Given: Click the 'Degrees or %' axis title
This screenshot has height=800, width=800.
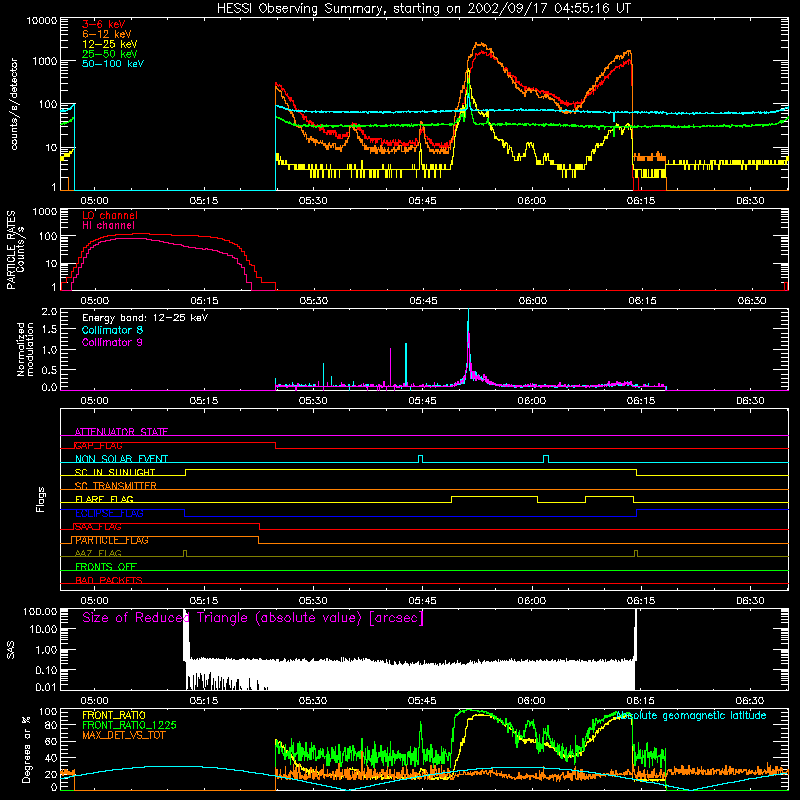Looking at the screenshot, I should 26,749.
